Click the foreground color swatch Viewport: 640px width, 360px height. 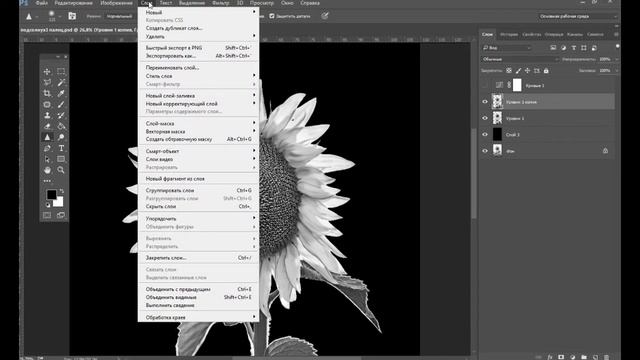tap(51, 194)
